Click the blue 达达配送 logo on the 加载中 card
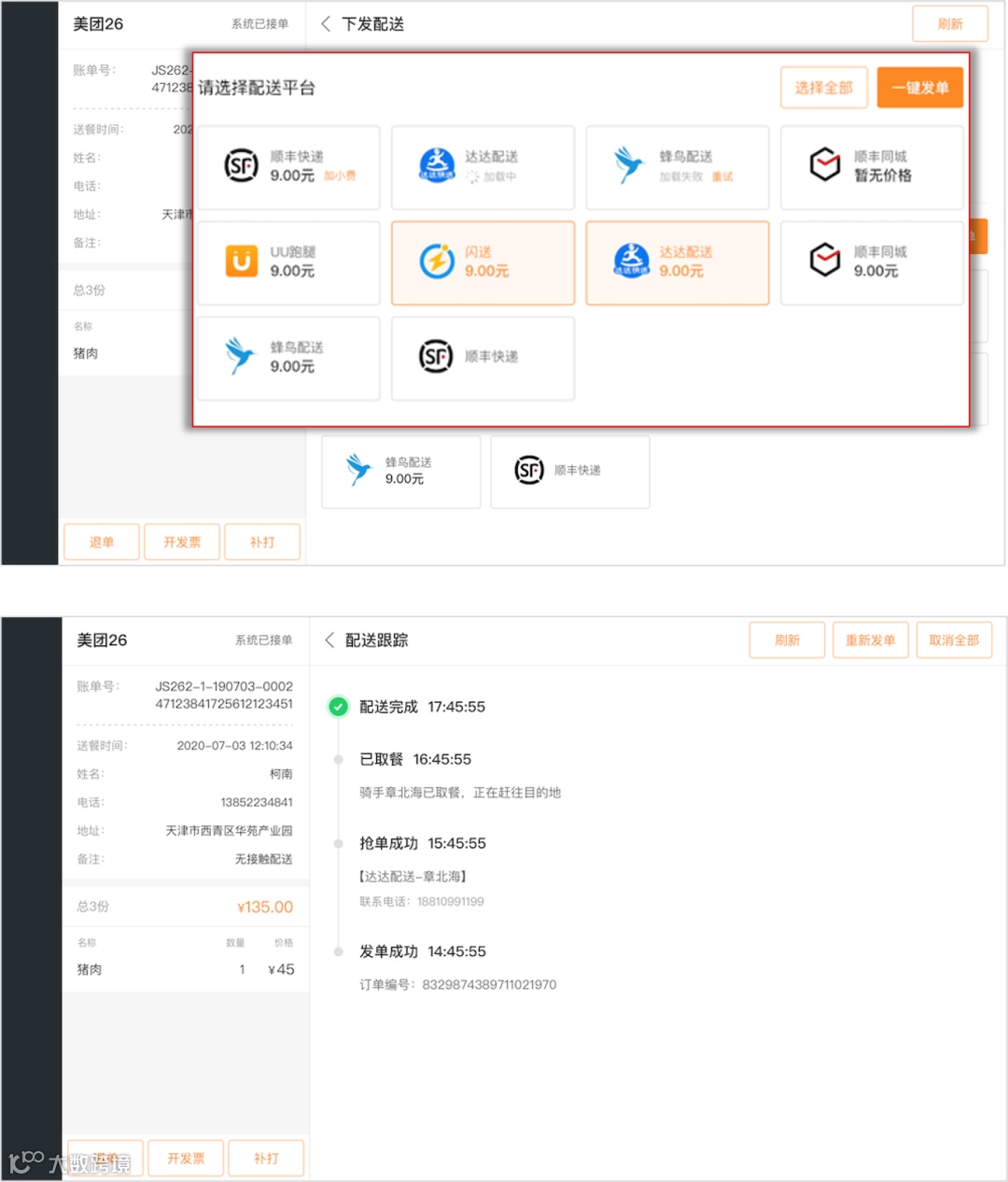The image size is (1008, 1182). pyautogui.click(x=437, y=166)
